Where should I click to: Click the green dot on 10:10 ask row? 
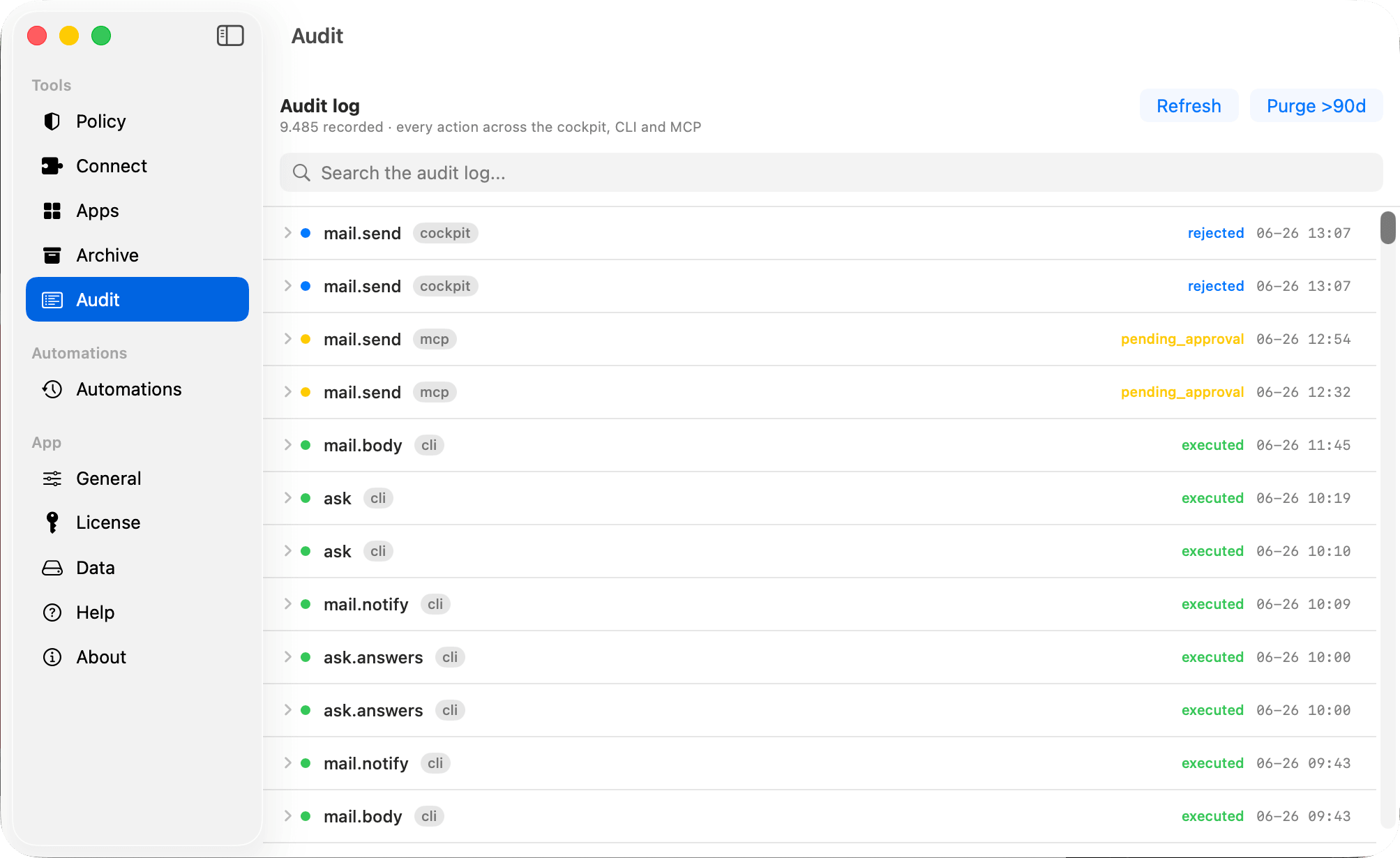click(x=306, y=551)
